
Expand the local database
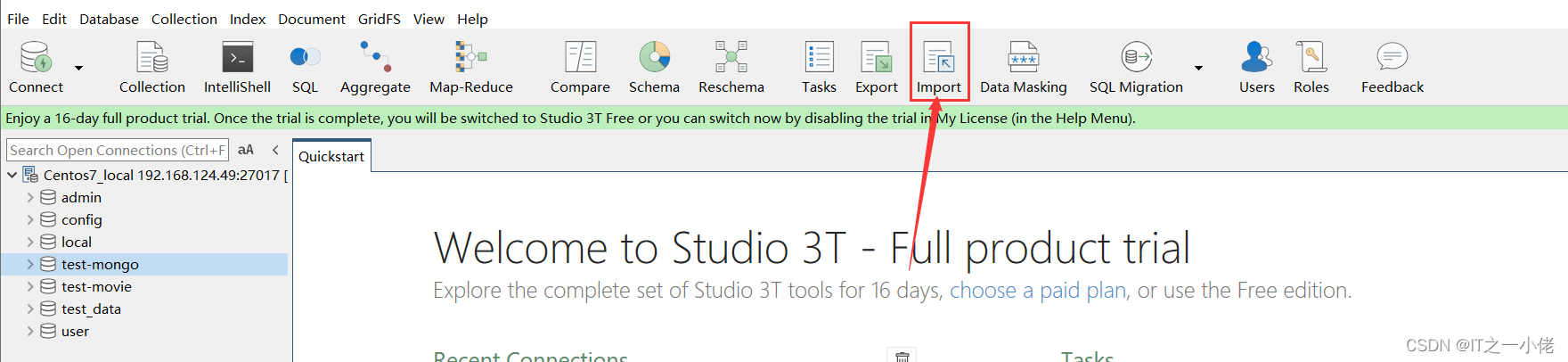(30, 242)
